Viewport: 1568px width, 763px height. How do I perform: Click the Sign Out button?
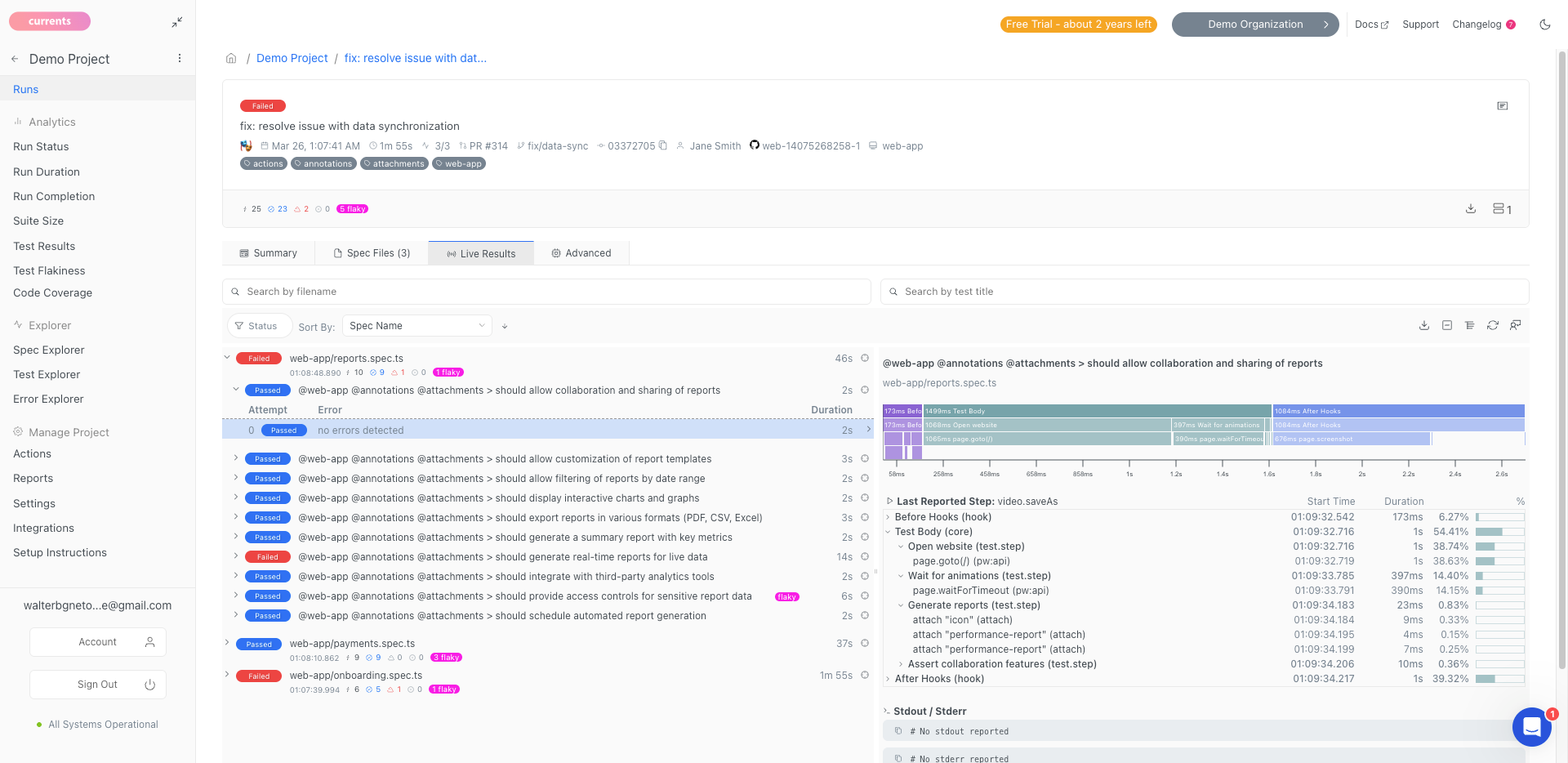tap(98, 685)
